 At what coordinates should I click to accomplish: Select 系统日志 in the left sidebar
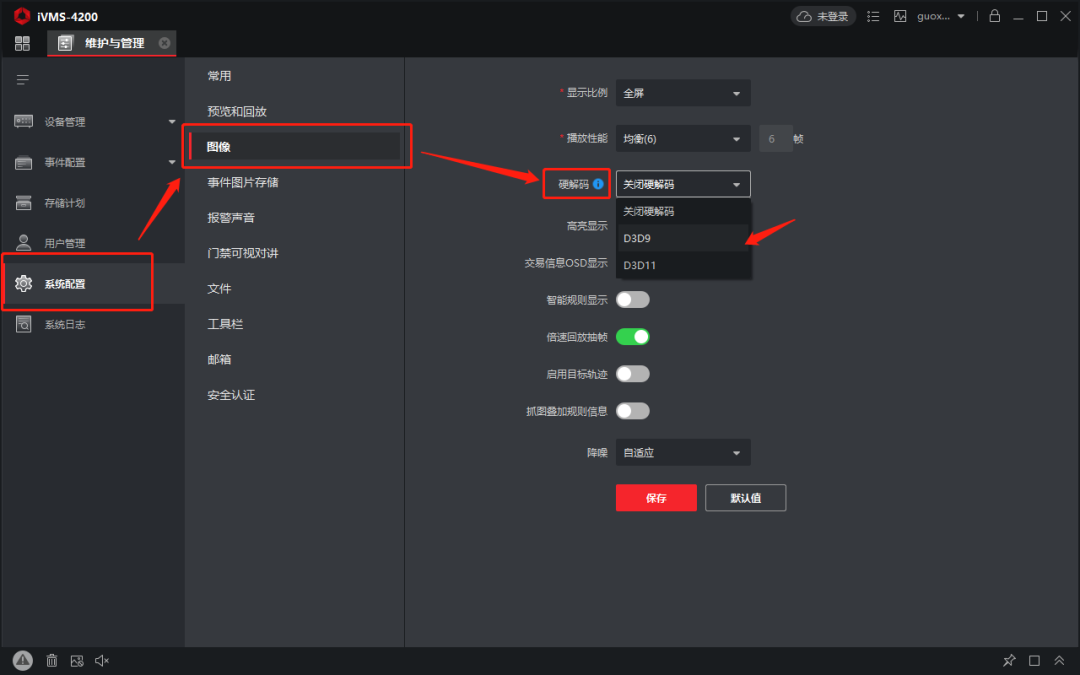65,324
